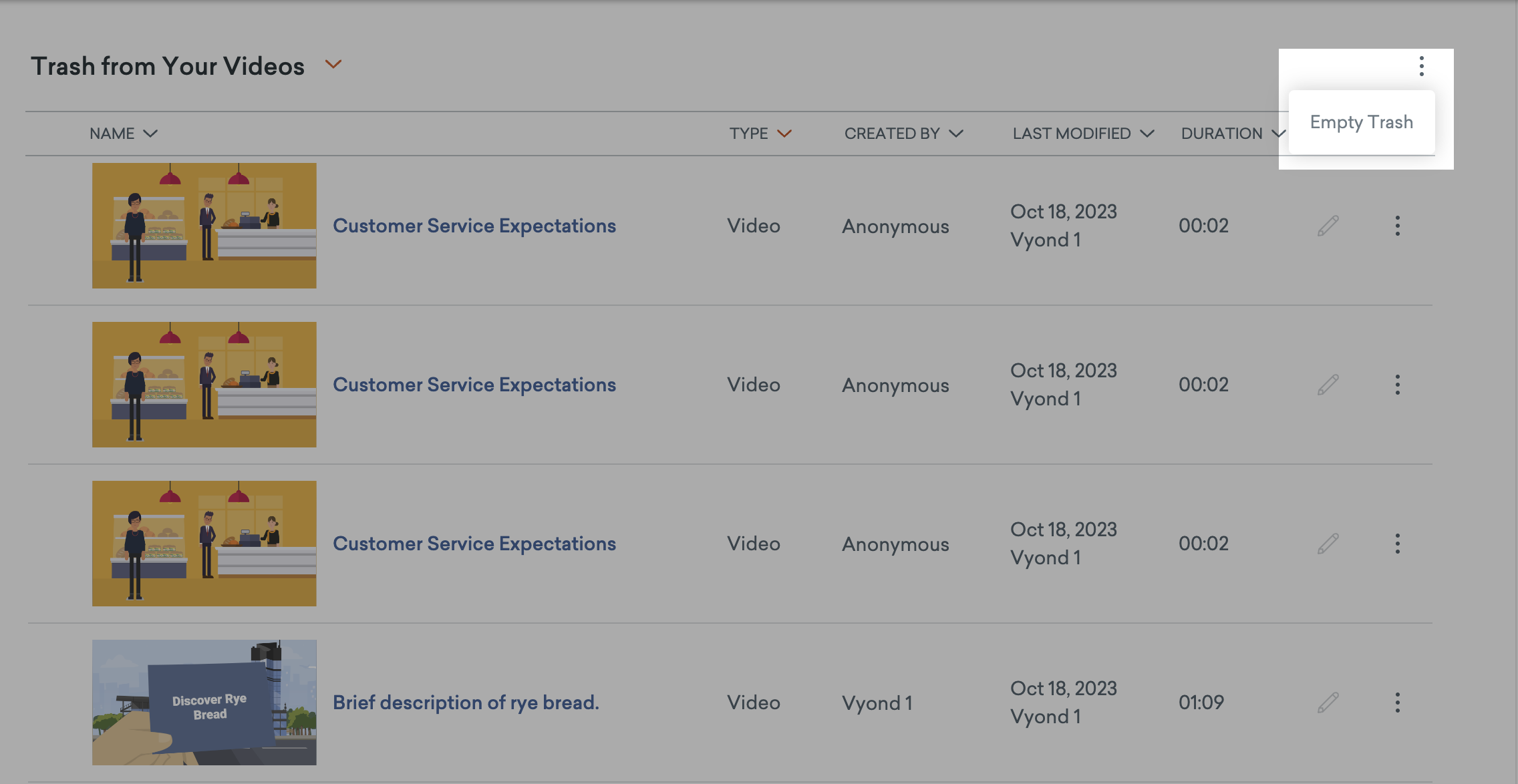Open the DURATION sorting chevron
This screenshot has height=784, width=1518.
1278,133
